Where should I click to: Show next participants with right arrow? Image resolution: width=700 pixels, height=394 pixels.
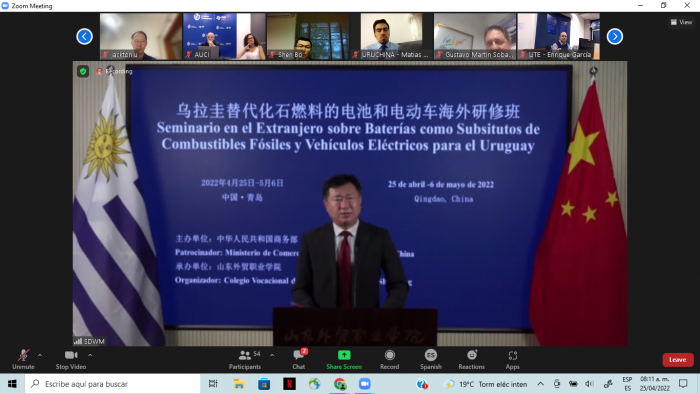(615, 37)
